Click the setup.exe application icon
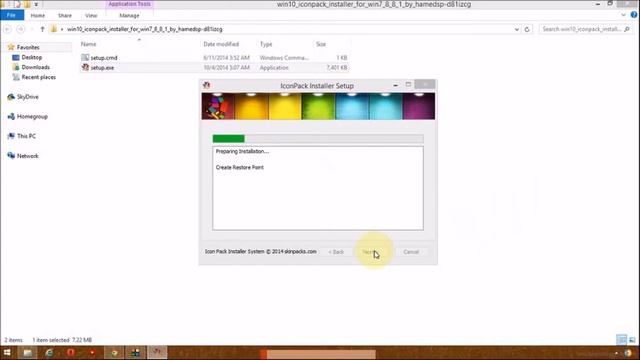 pos(85,67)
